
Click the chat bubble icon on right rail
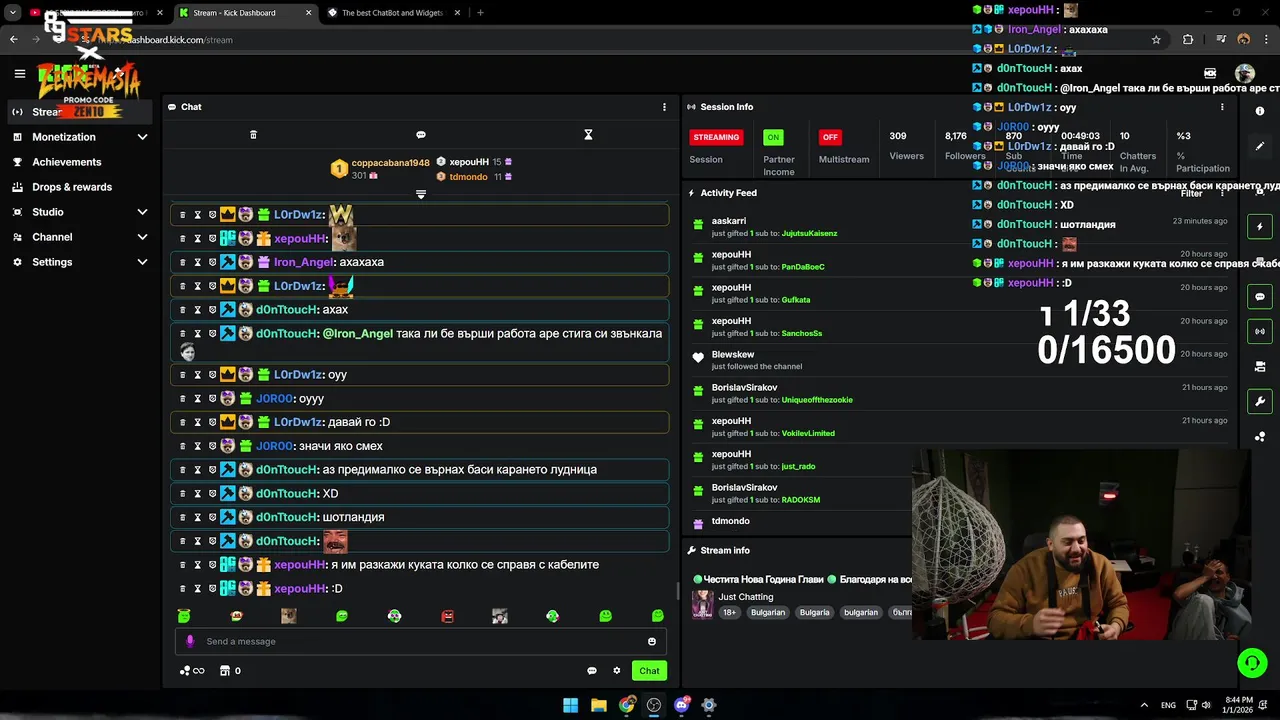(1260, 297)
